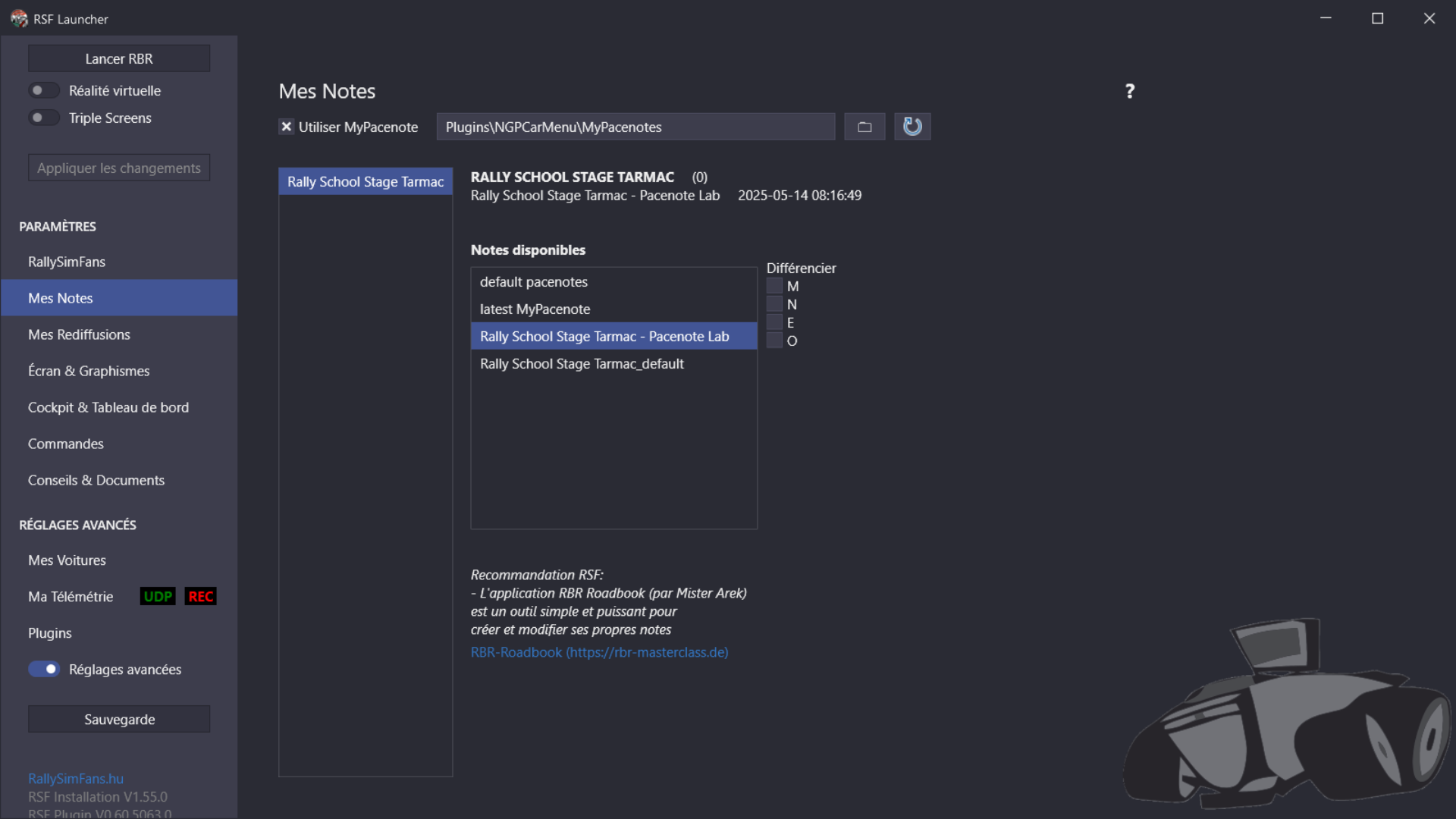Toggle the Triple Screens switch
The height and width of the screenshot is (819, 1456).
44,118
